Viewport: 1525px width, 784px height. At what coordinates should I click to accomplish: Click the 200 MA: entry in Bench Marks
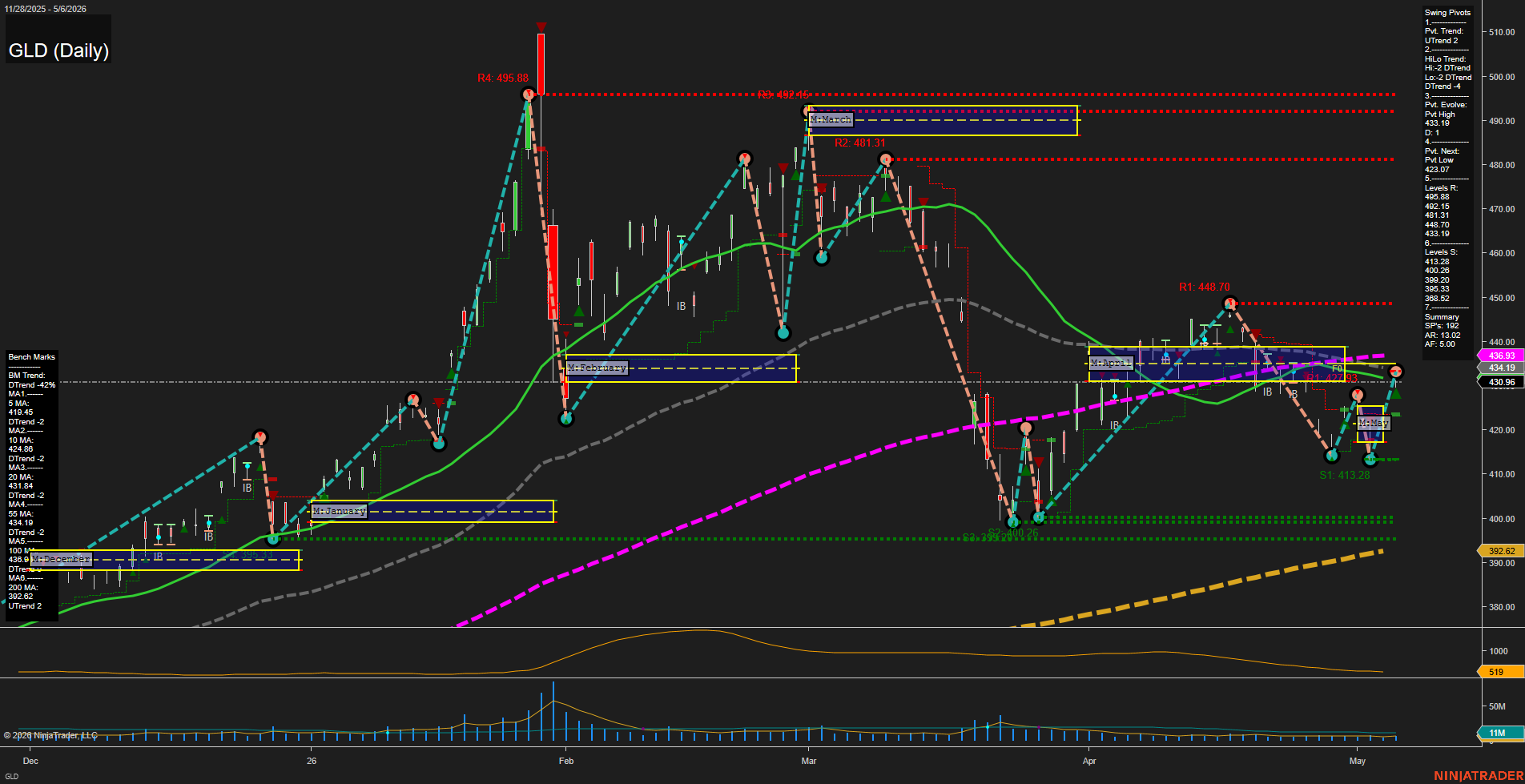tap(22, 588)
